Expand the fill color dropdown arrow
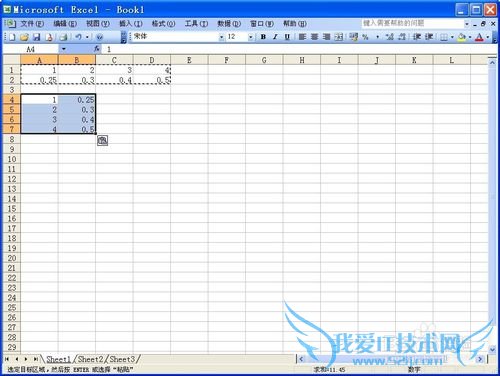 (x=470, y=37)
